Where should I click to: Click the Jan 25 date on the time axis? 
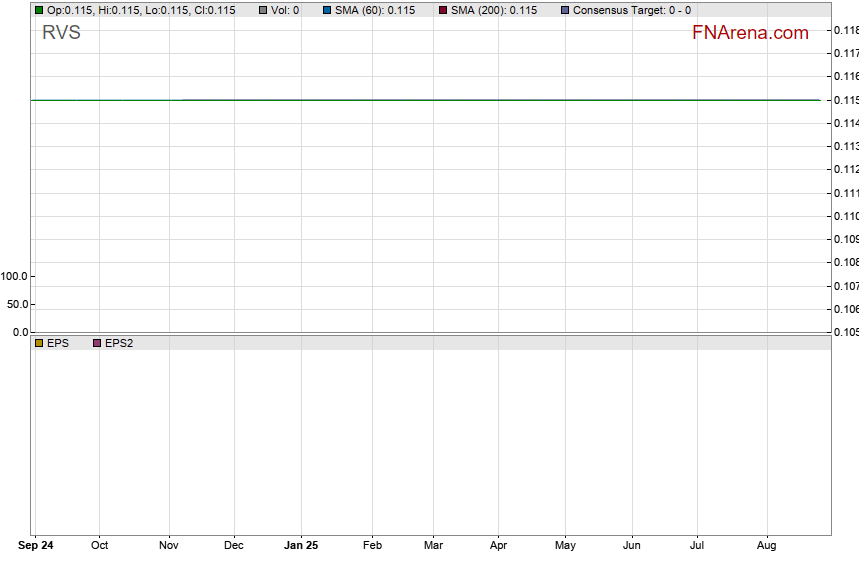pyautogui.click(x=301, y=546)
